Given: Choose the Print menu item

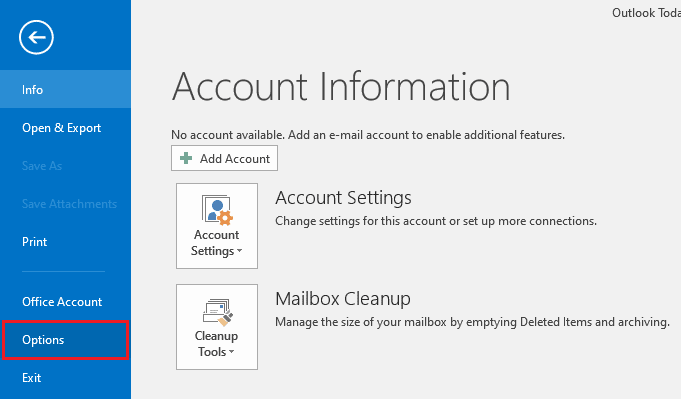Looking at the screenshot, I should coord(65,242).
